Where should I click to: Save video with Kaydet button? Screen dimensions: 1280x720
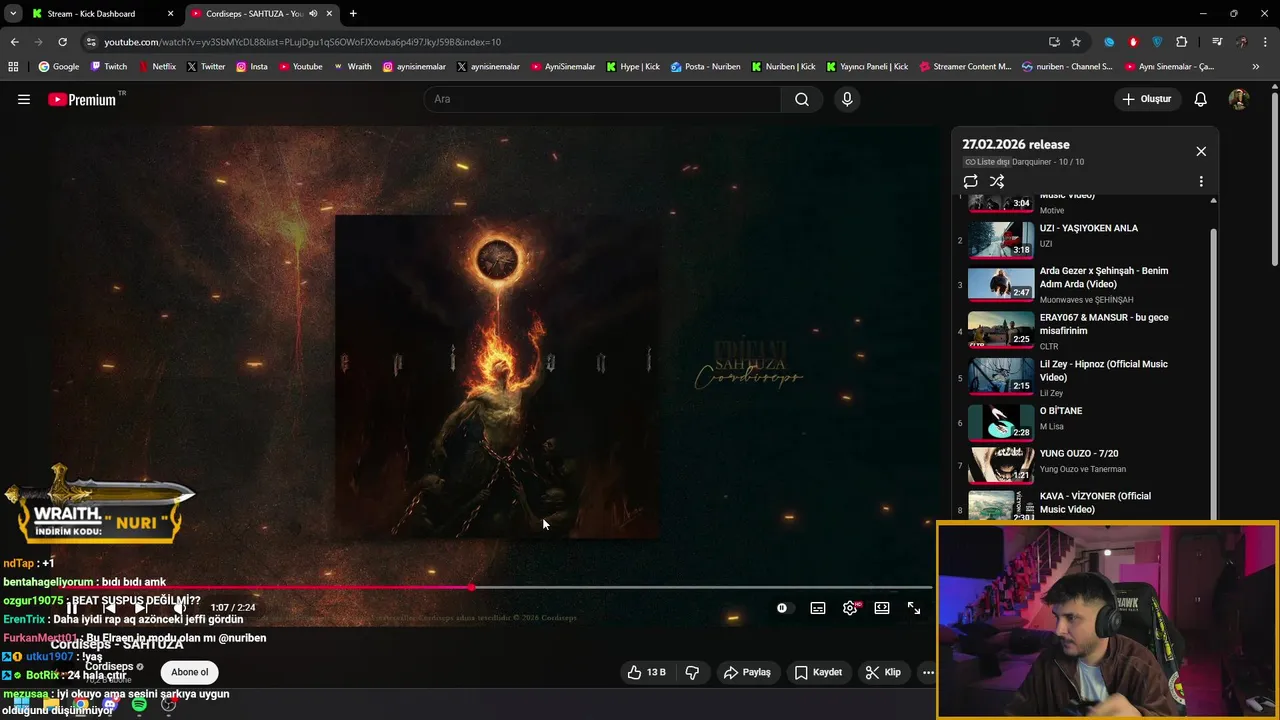pyautogui.click(x=818, y=672)
